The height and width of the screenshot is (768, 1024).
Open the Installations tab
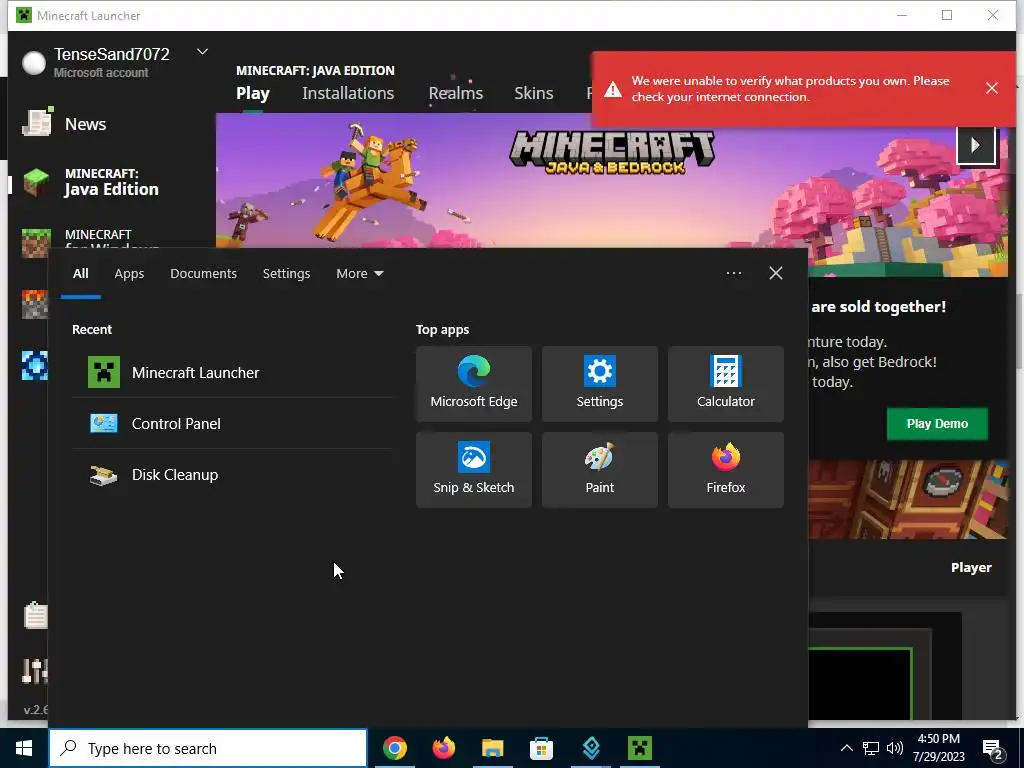pos(348,93)
